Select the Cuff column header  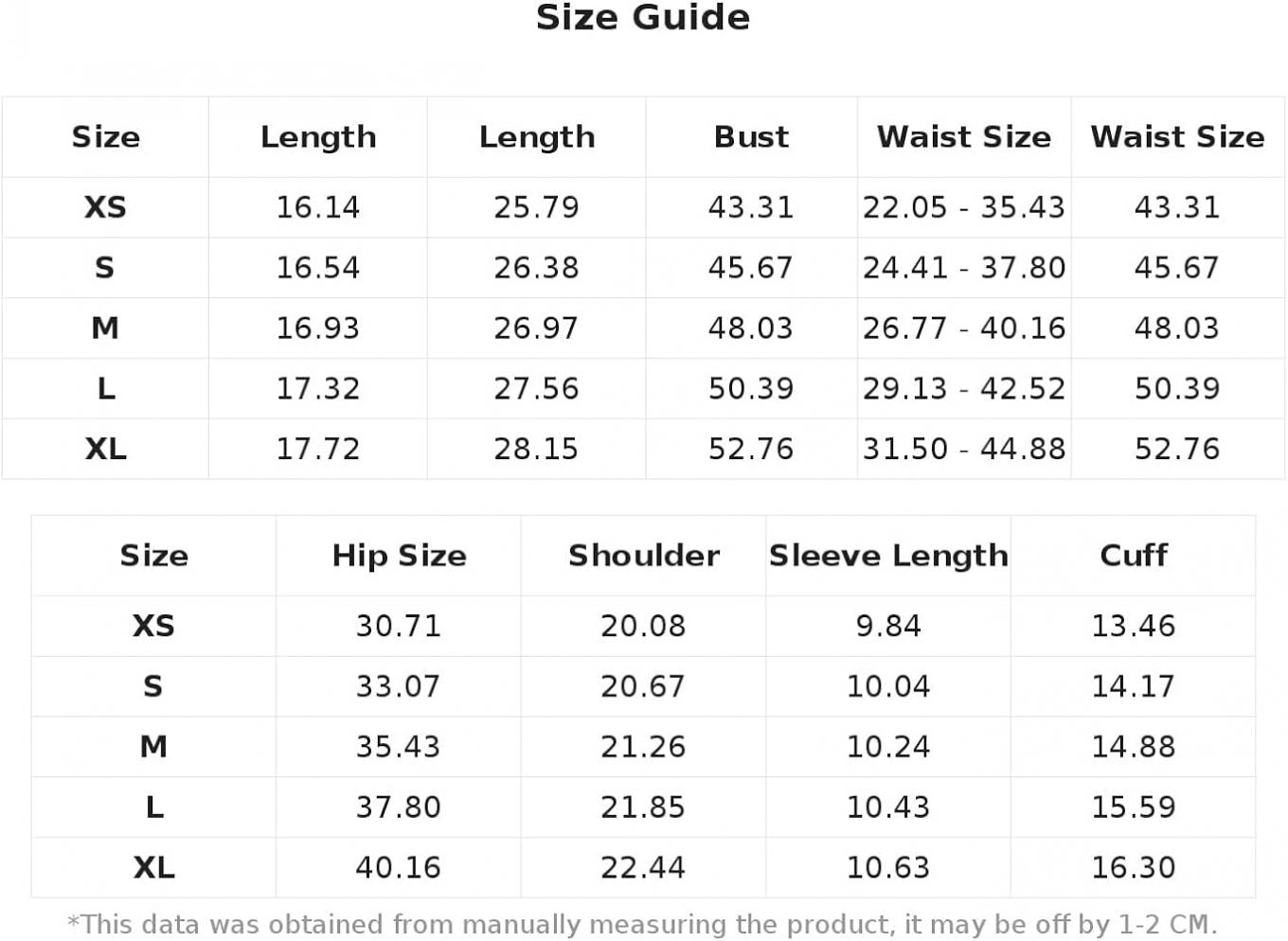[x=1134, y=555]
